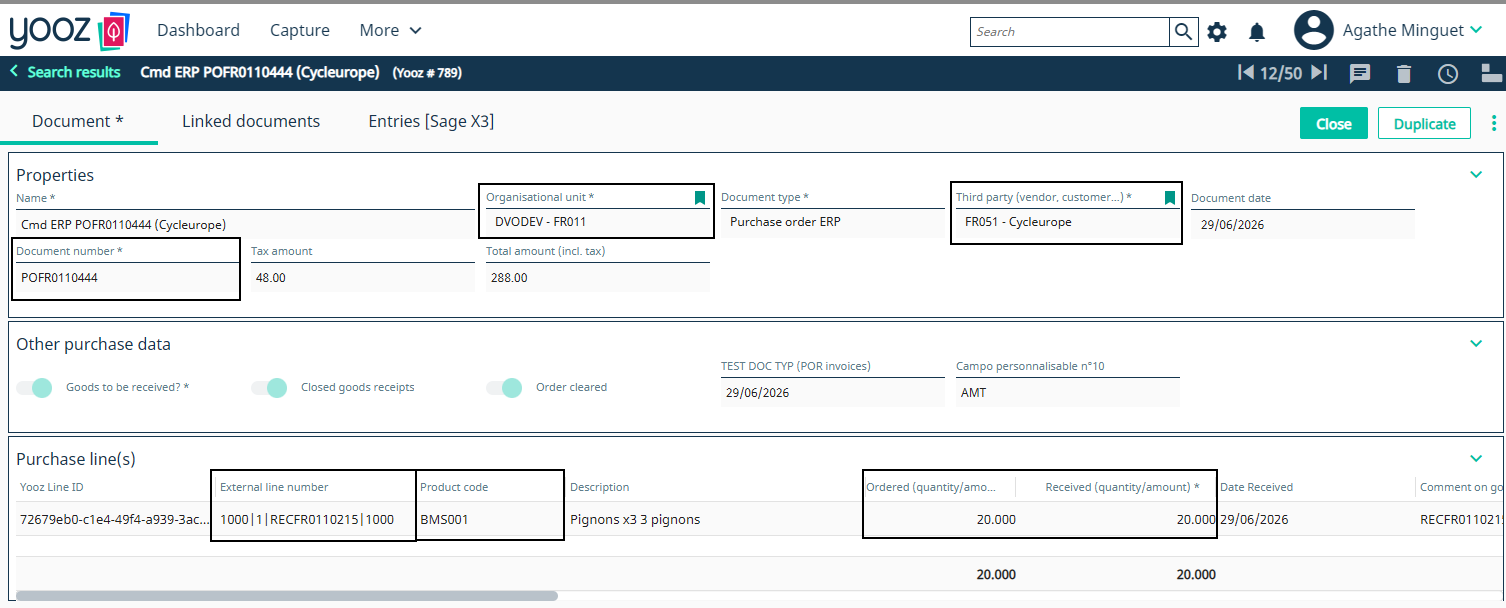Collapse the Purchase line(s) section
Viewport: 1506px width, 608px height.
[1476, 459]
